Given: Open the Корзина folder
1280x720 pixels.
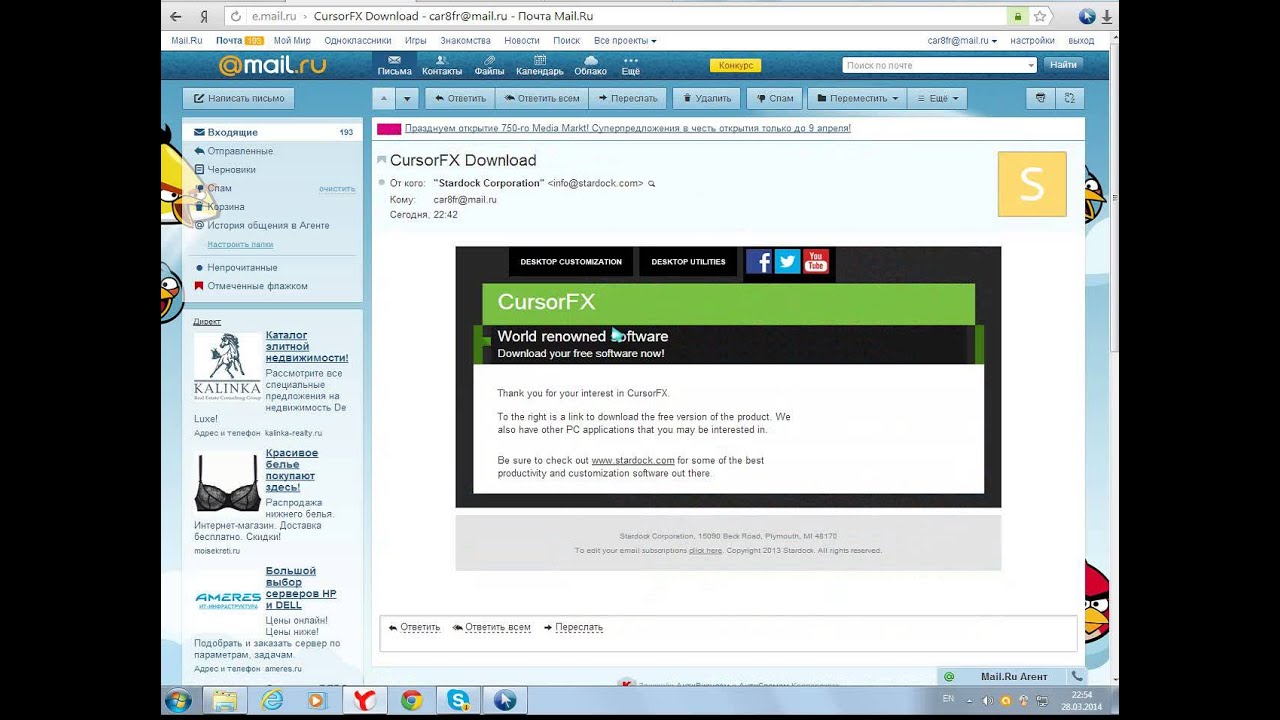Looking at the screenshot, I should (226, 207).
